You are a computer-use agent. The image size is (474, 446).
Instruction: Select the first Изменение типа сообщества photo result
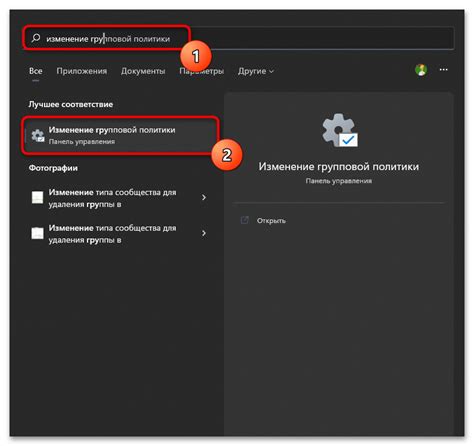click(119, 198)
